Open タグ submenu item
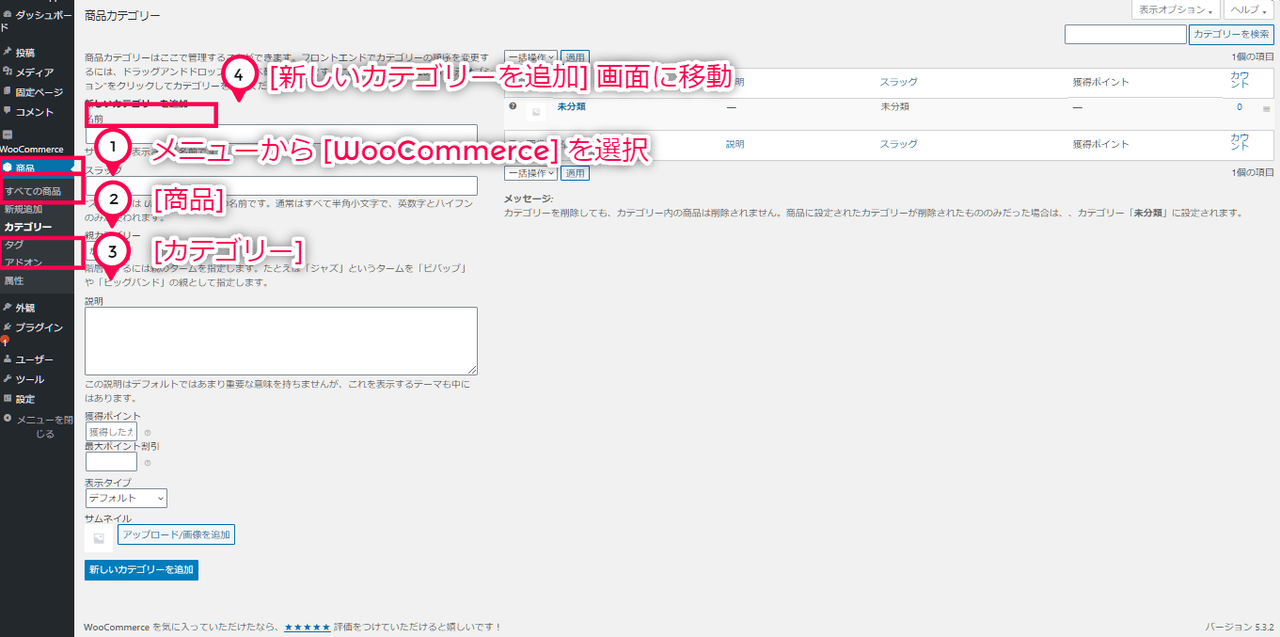Viewport: 1280px width, 637px height. [14, 245]
